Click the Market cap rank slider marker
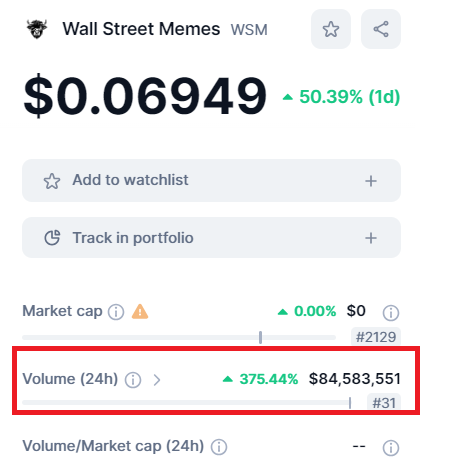451x468 pixels. click(x=260, y=337)
